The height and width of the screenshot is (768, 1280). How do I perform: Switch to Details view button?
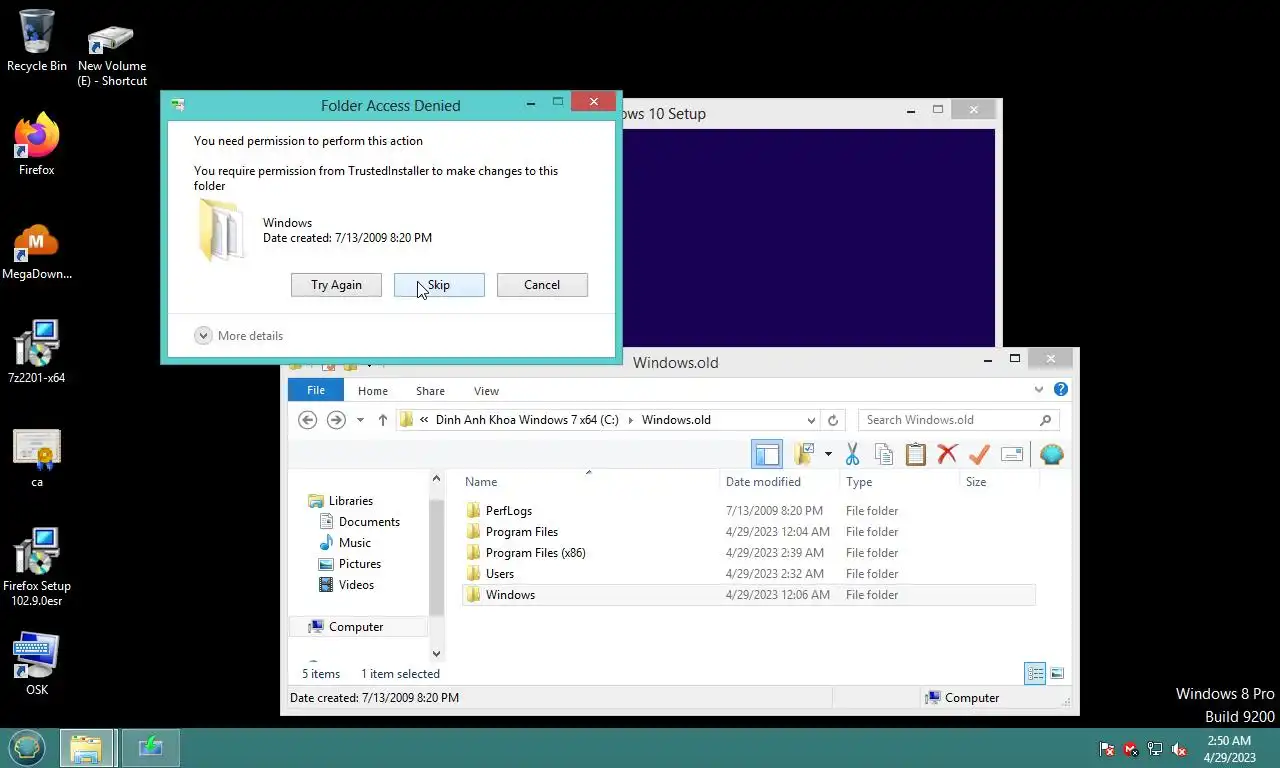coord(1035,673)
